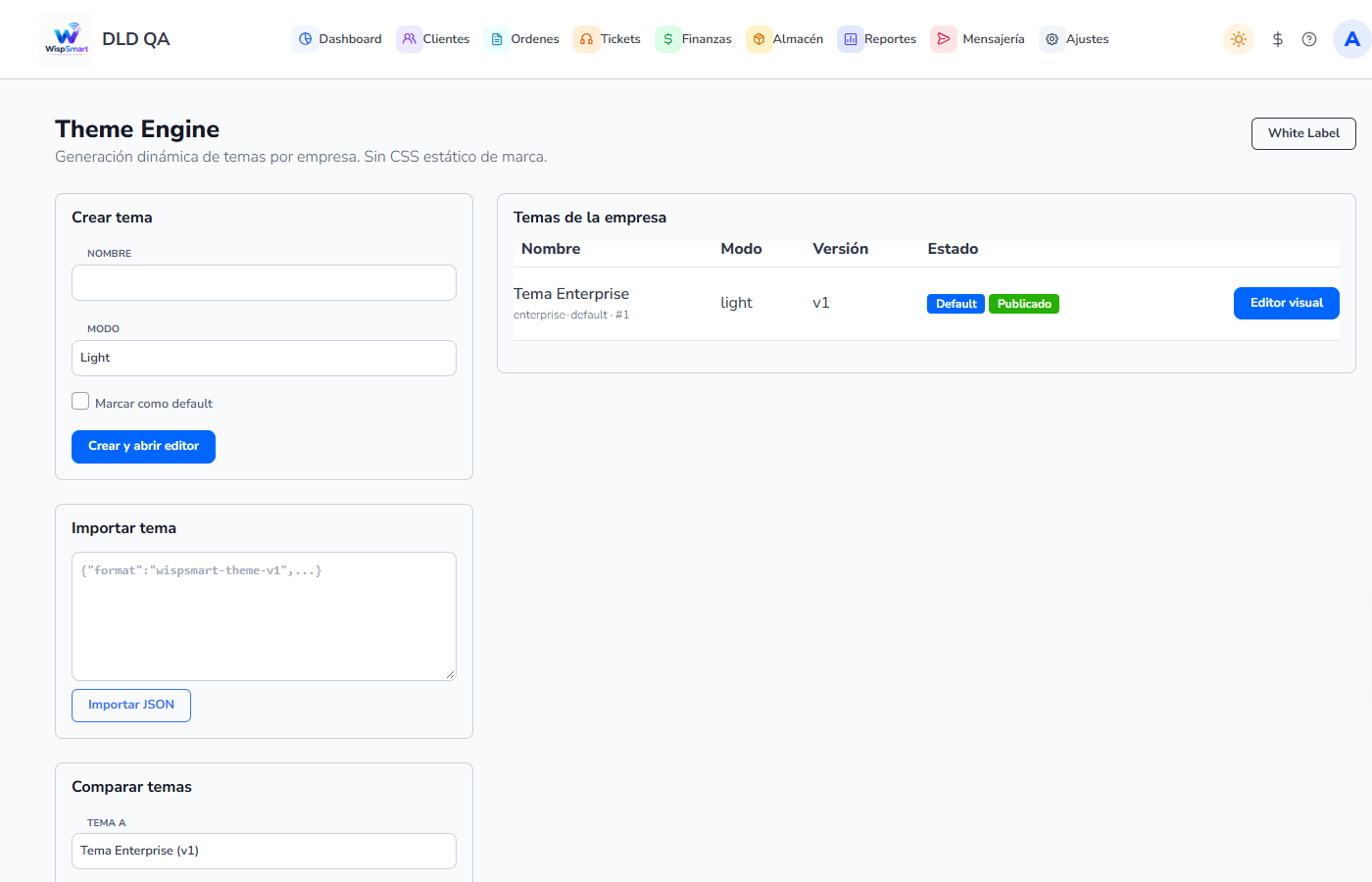Click the import theme JSON textarea

264,616
